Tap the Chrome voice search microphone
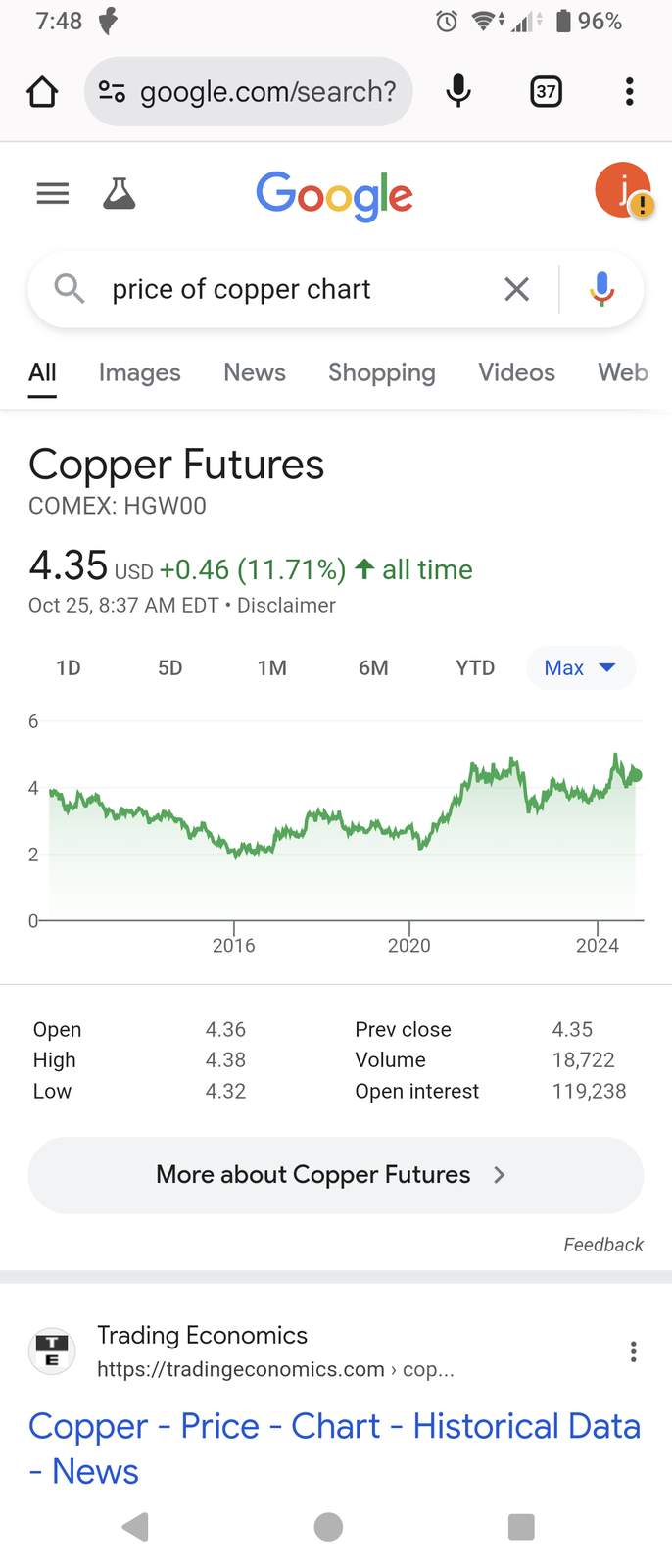This screenshot has height=1568, width=672. pos(457,92)
